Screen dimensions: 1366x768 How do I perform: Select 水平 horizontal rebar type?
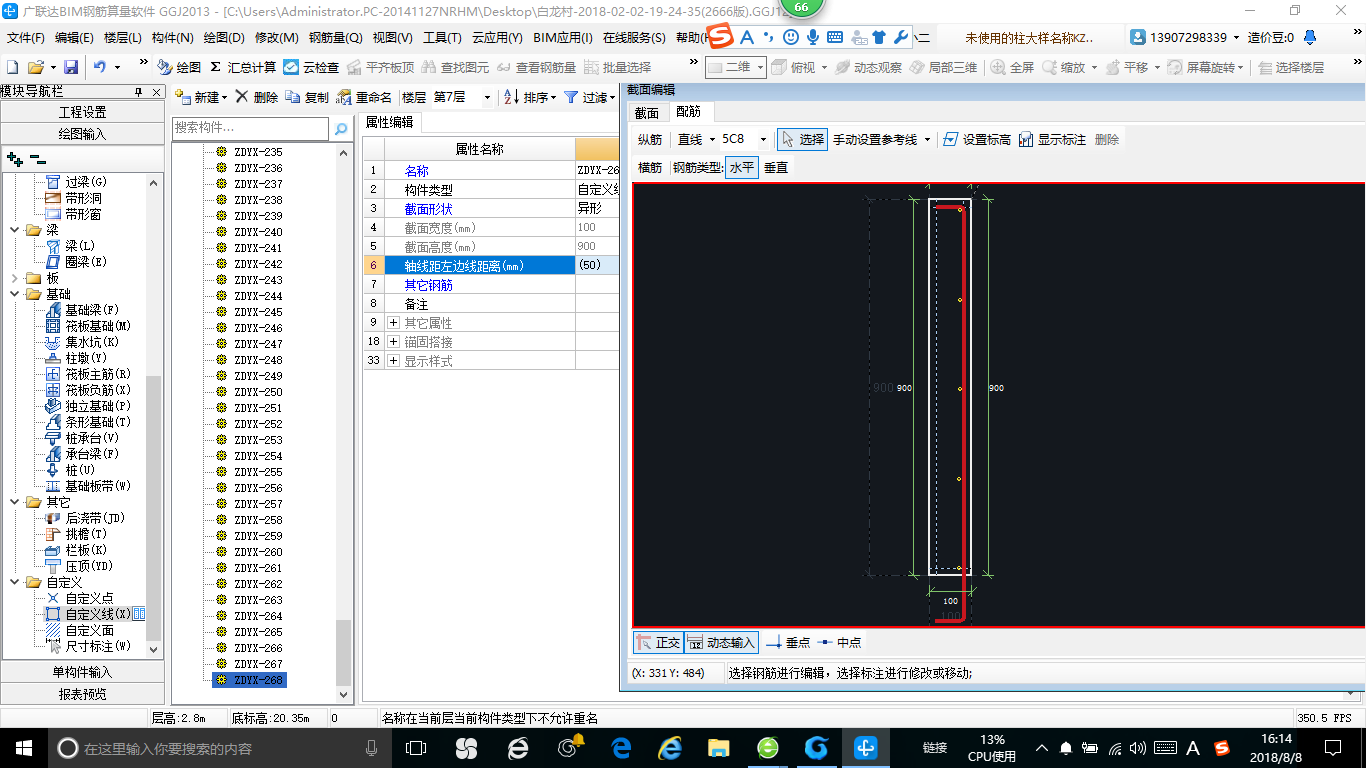pos(741,167)
